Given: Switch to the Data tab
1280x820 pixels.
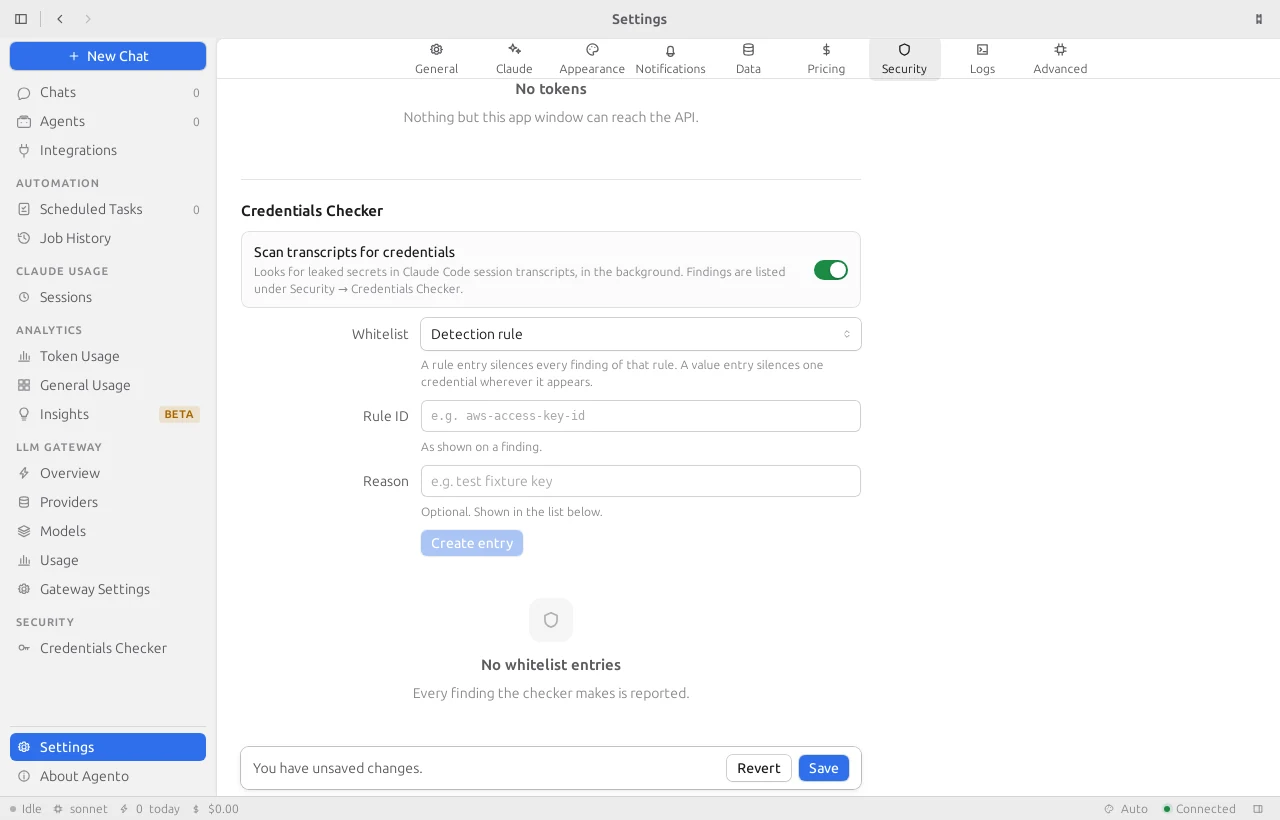Looking at the screenshot, I should 748,59.
